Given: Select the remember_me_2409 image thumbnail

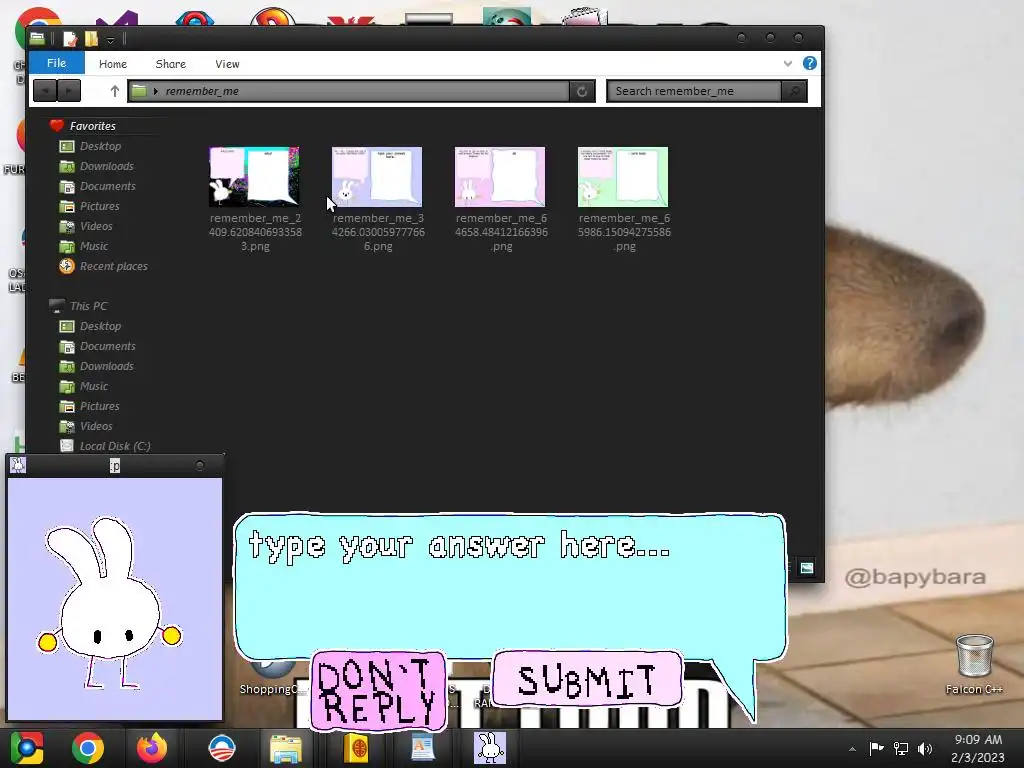Looking at the screenshot, I should (x=254, y=176).
